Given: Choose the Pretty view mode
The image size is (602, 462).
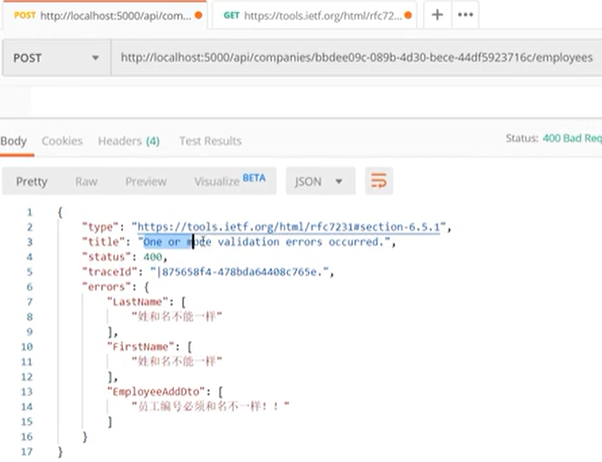Looking at the screenshot, I should pos(31,181).
